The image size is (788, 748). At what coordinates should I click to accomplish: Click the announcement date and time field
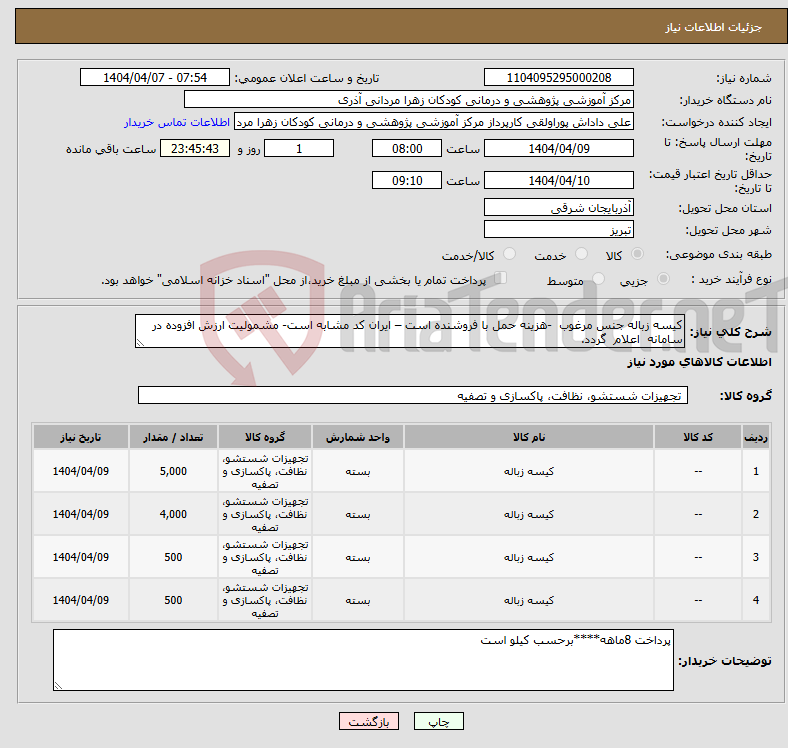pyautogui.click(x=155, y=77)
